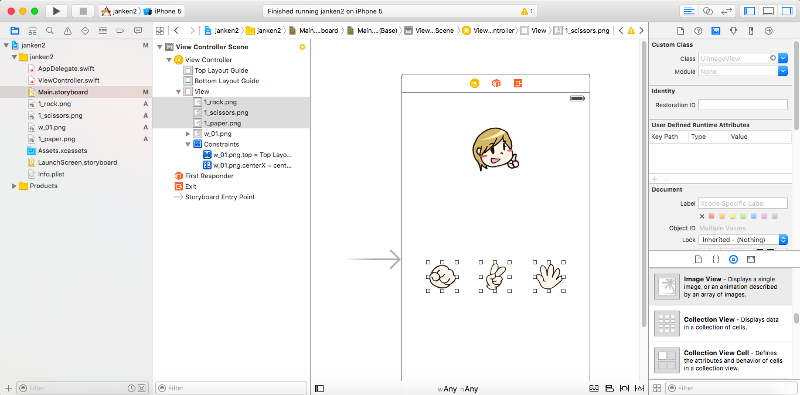Collapse the janken2 group folder
Image resolution: width=800 pixels, height=395 pixels.
coord(14,57)
